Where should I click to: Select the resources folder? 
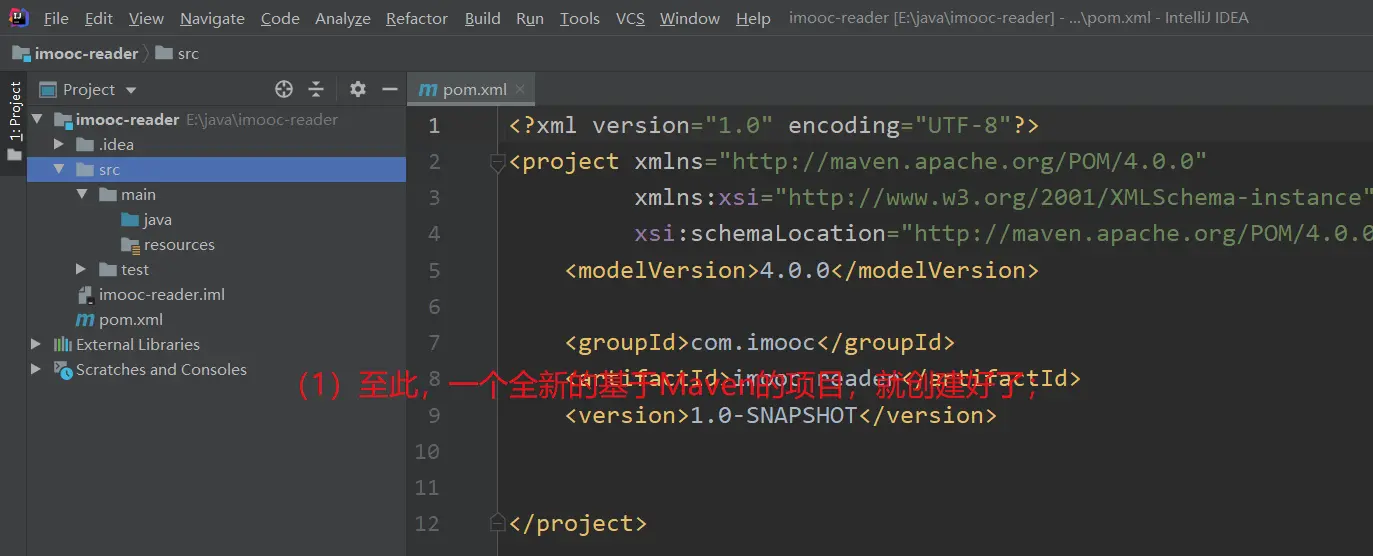click(x=217, y=244)
